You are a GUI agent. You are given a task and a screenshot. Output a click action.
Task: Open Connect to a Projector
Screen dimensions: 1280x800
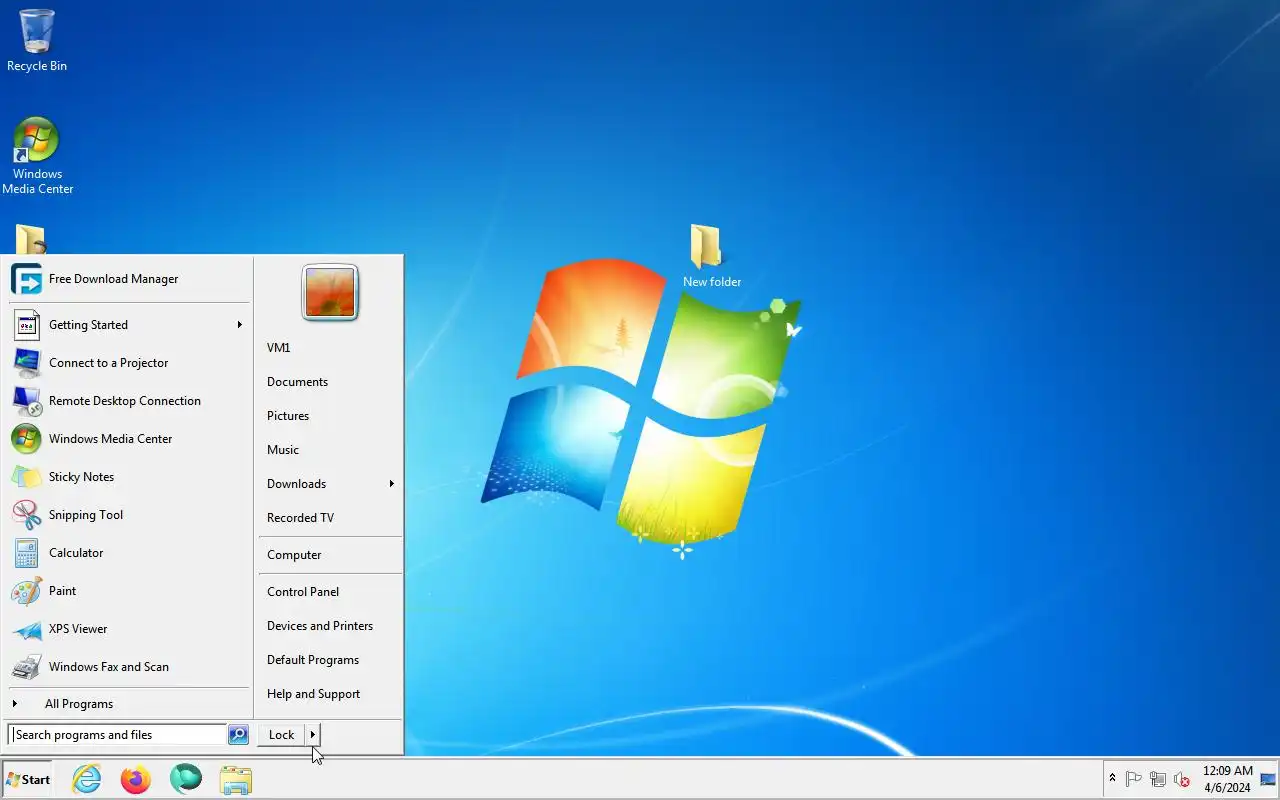point(129,363)
